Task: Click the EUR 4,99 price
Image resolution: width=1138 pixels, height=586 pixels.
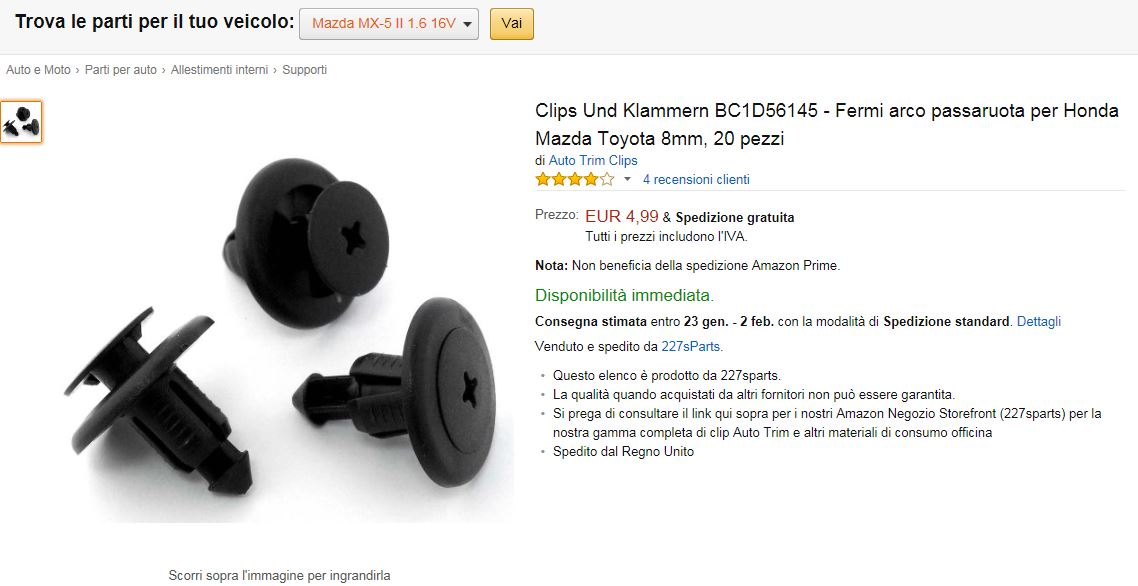Action: point(622,216)
